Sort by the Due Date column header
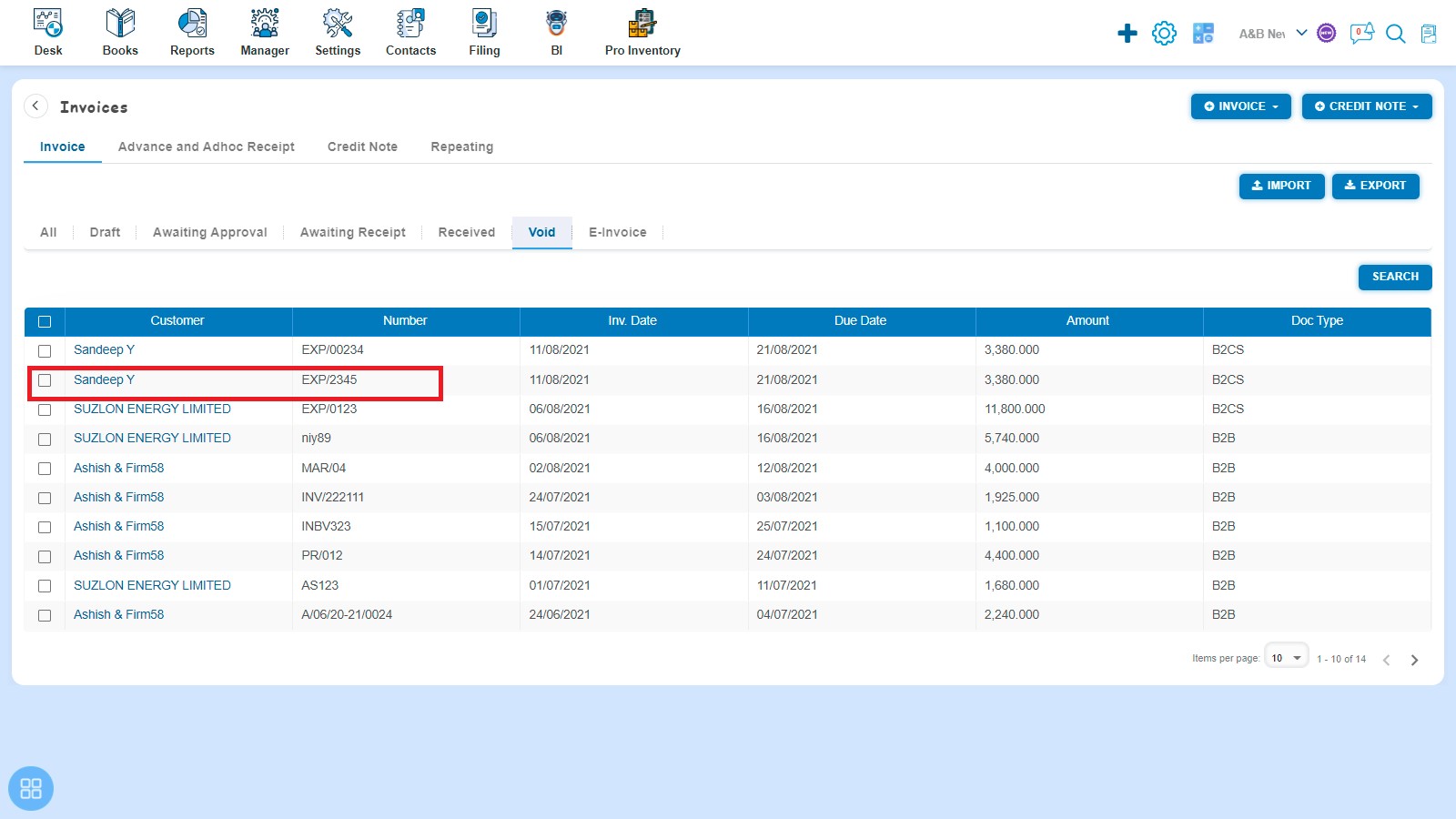 (860, 320)
